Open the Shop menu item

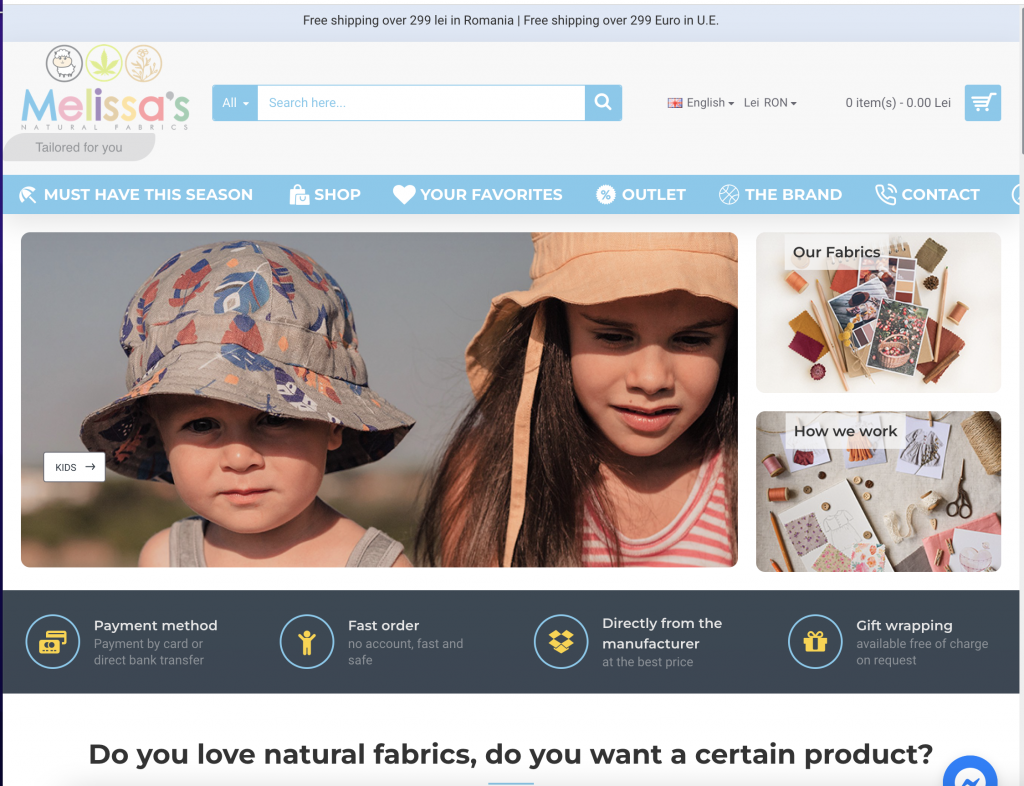pos(325,195)
